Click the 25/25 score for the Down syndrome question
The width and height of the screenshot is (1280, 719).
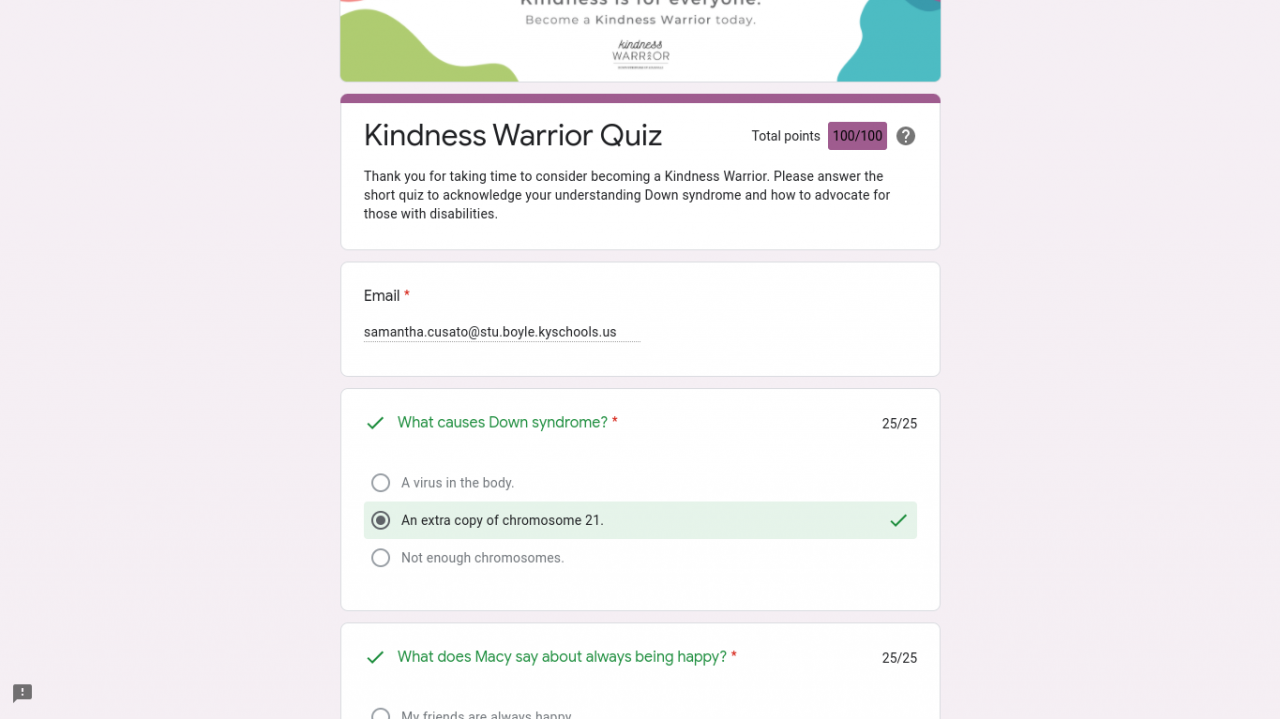899,424
